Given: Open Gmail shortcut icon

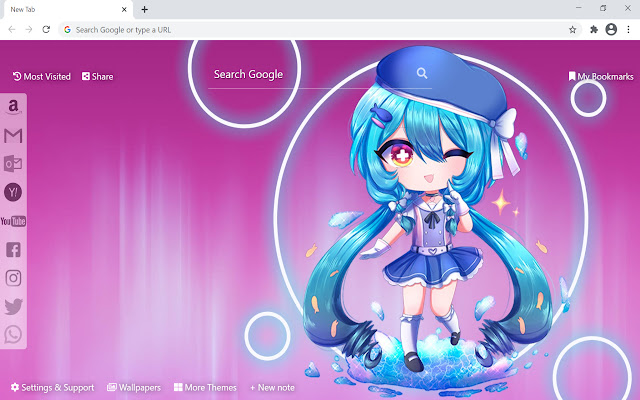Looking at the screenshot, I should (x=13, y=136).
